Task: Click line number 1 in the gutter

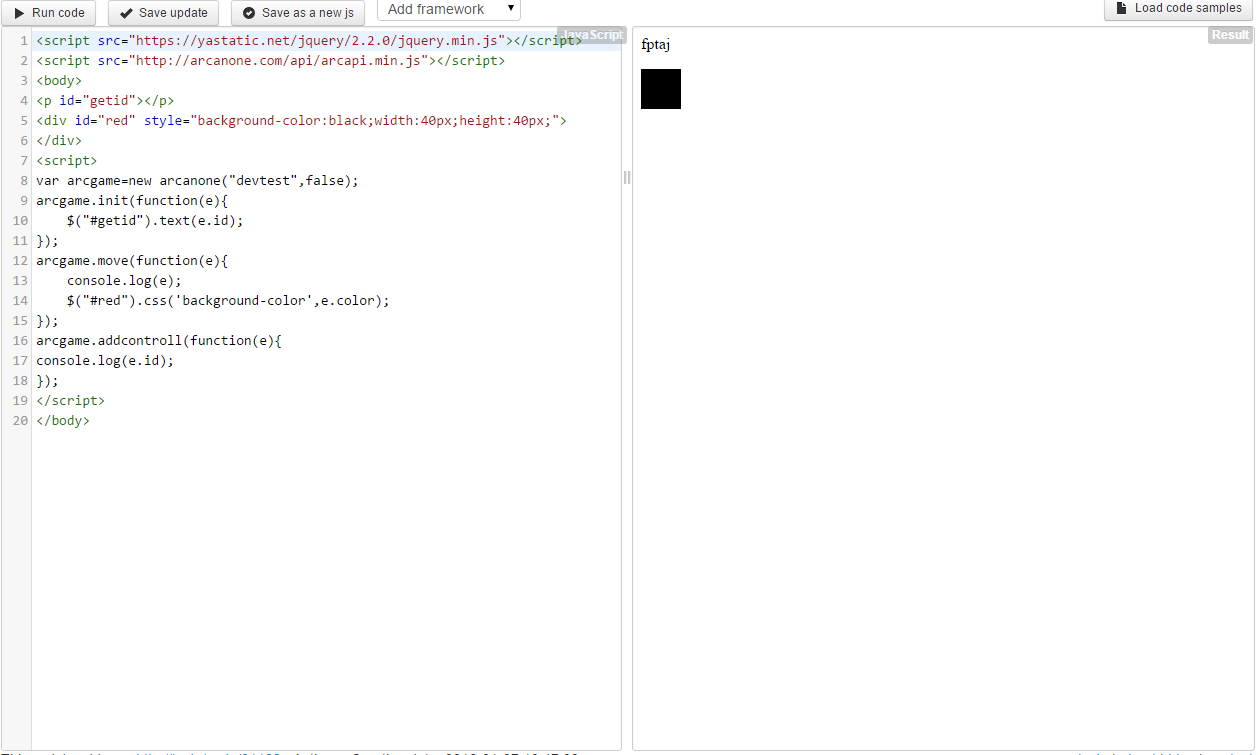Action: [x=23, y=41]
